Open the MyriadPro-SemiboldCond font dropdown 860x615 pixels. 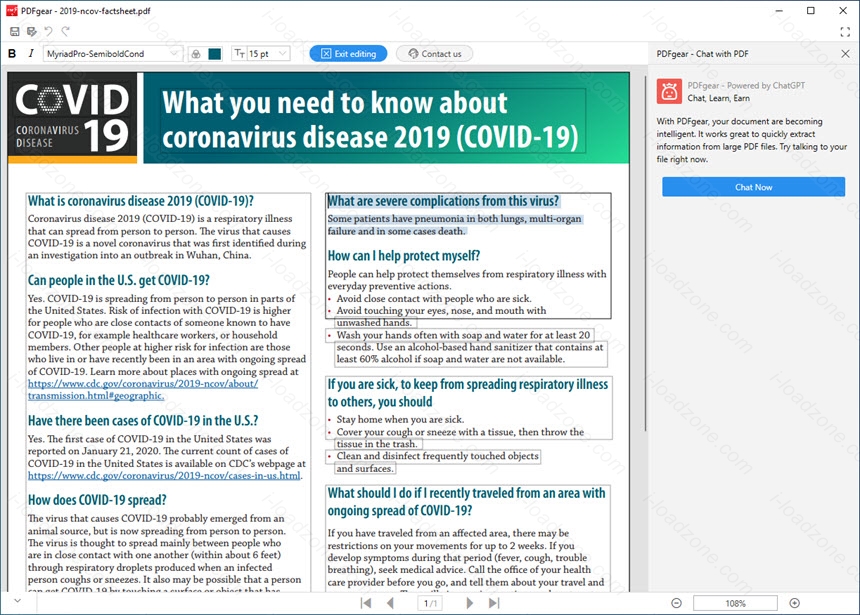point(112,53)
